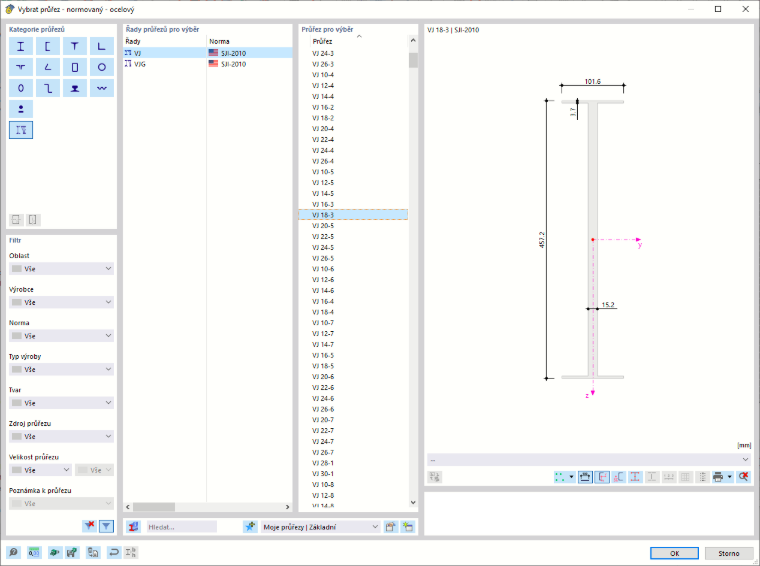
Task: Select the double-angle section category icon
Action: pos(21,67)
